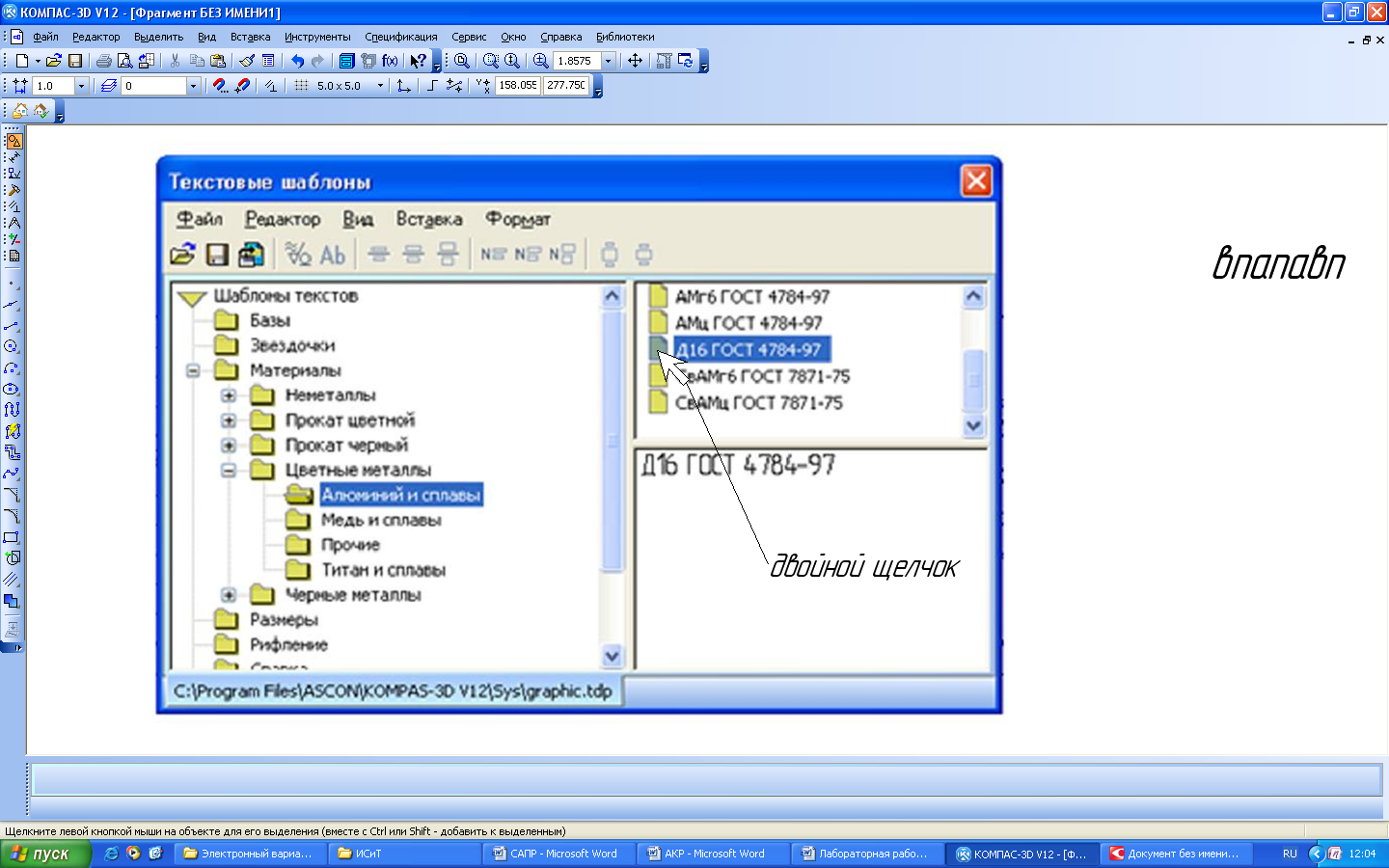
Task: Select template СвАМц ГОСТ 7871-75
Action: tap(758, 403)
